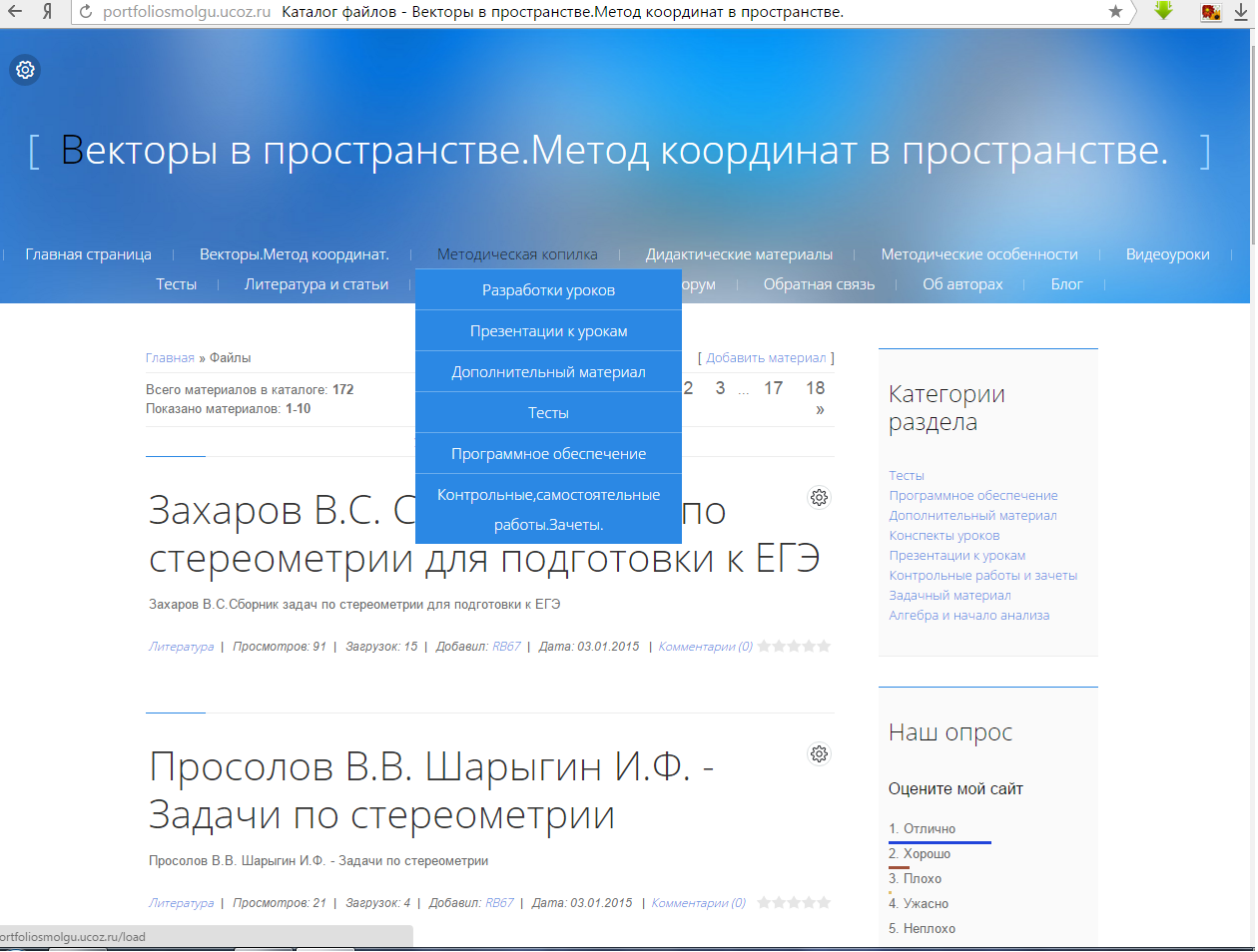Viewport: 1258px width, 952px height.
Task: Open Дополнительный материал category in sidebar
Action: (972, 516)
